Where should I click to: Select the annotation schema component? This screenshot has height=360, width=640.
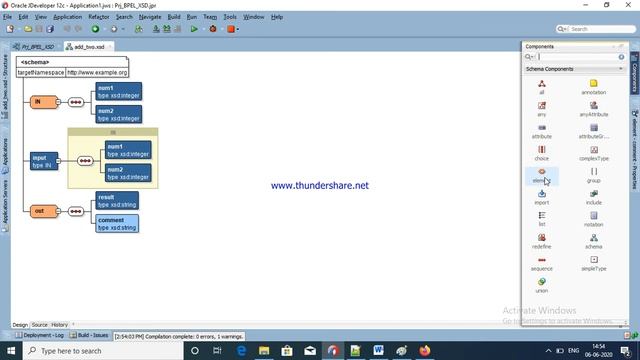(x=593, y=87)
